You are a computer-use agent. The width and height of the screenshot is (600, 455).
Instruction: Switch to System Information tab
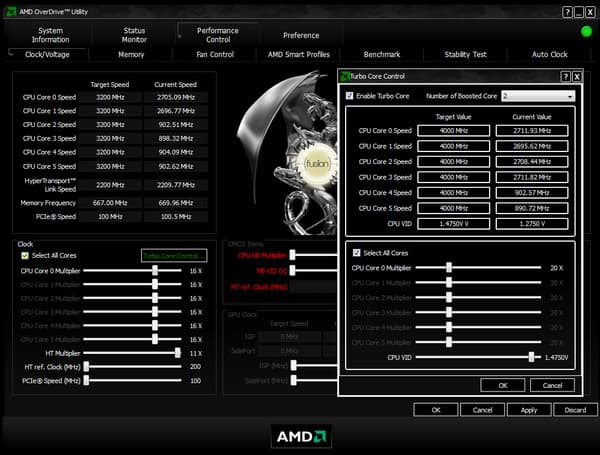pos(51,35)
